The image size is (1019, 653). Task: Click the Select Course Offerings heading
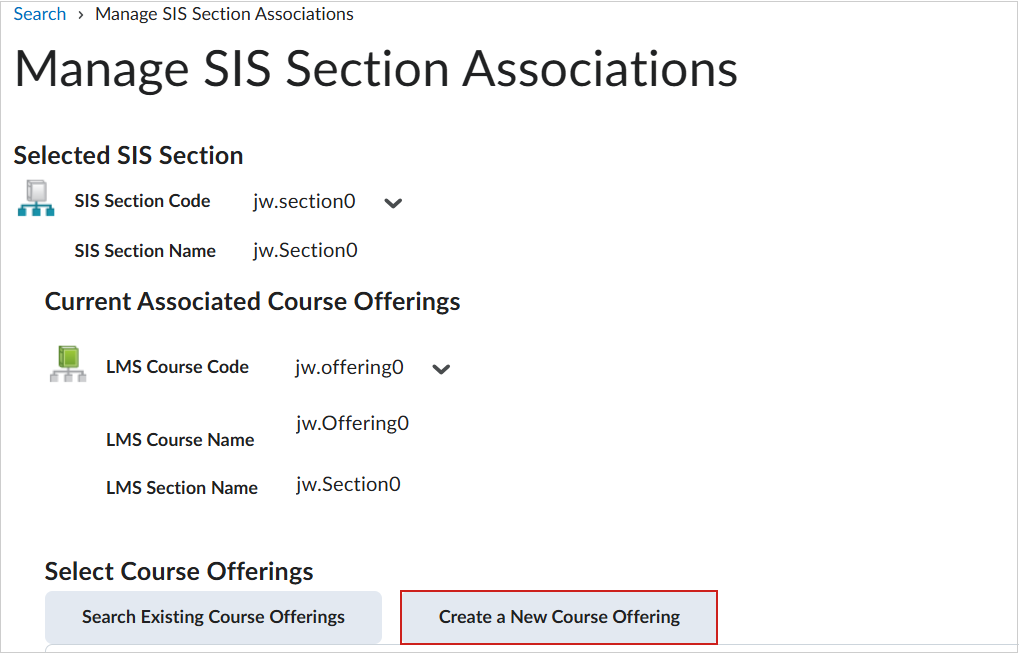(x=178, y=571)
